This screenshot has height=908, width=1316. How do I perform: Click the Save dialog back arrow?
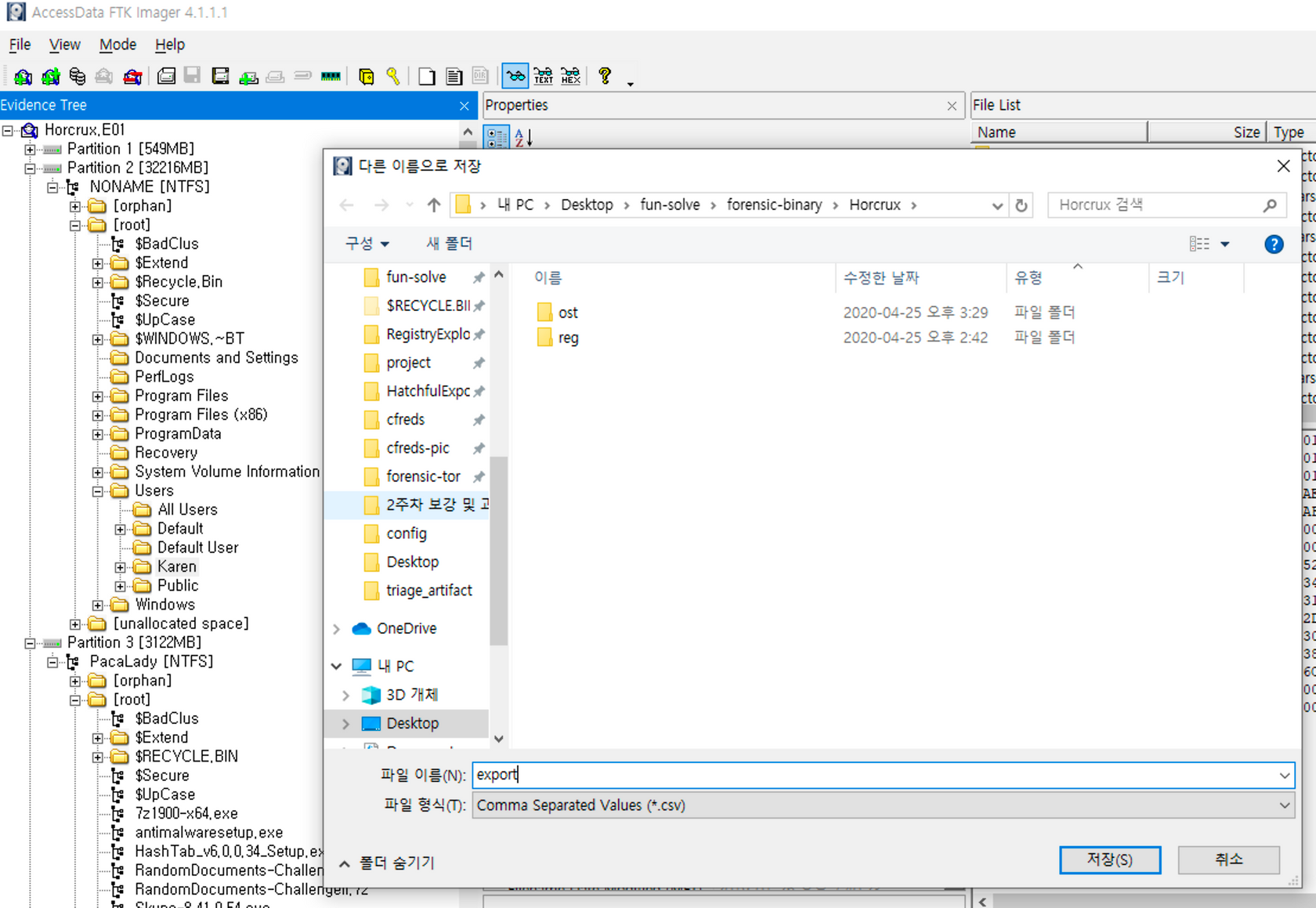coord(346,205)
